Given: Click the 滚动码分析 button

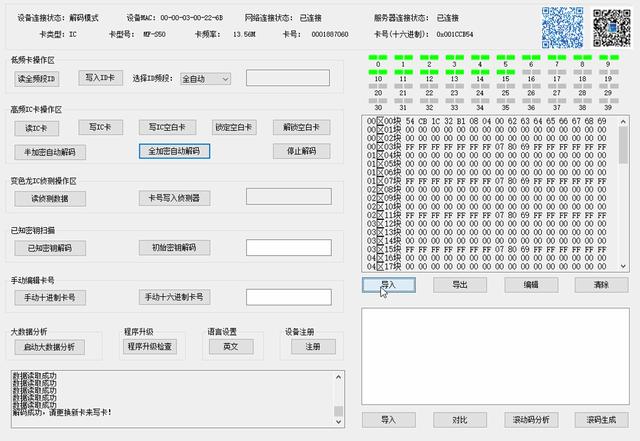Looking at the screenshot, I should (x=531, y=420).
